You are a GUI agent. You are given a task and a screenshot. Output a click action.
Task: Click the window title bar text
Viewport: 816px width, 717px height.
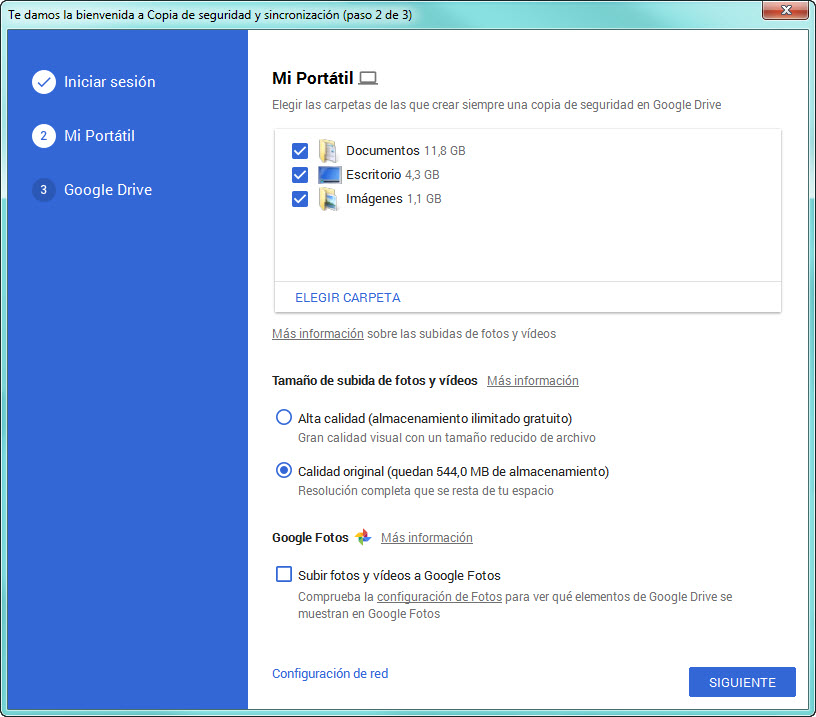[210, 15]
